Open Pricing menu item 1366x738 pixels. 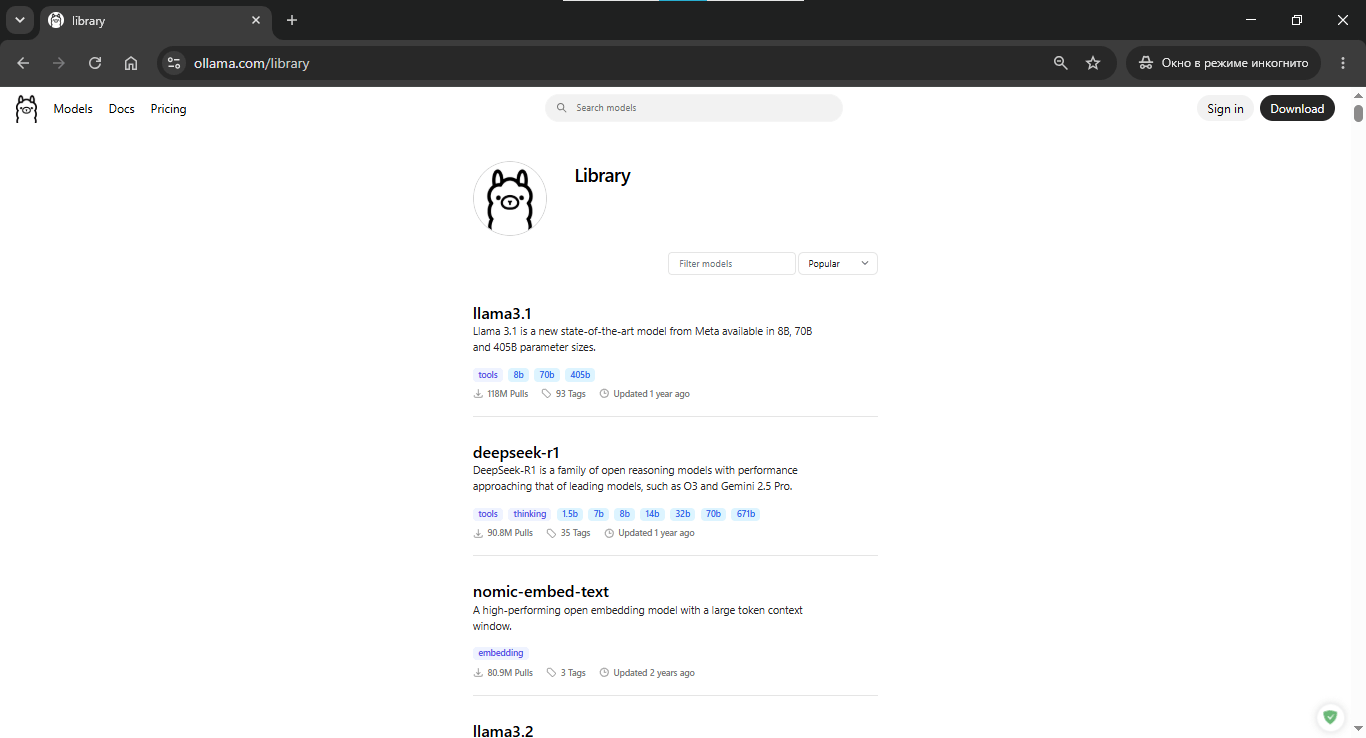(x=169, y=109)
